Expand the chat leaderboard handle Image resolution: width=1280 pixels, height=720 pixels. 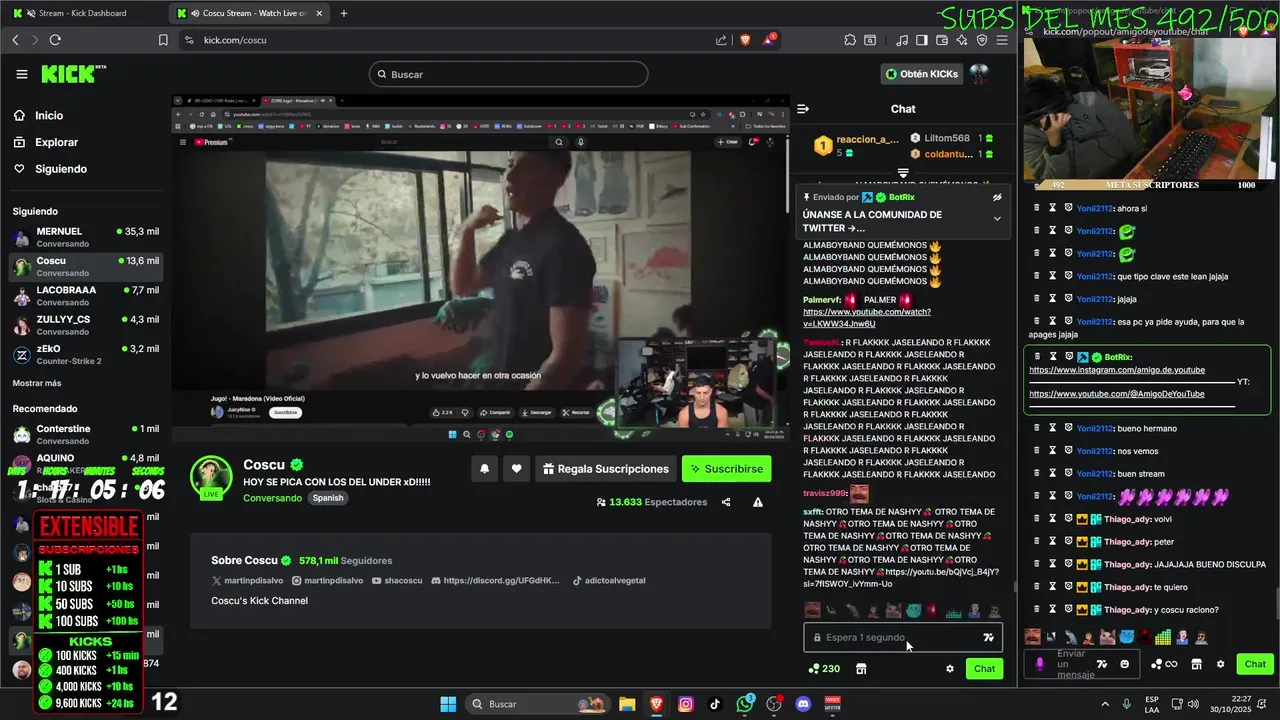coord(903,173)
